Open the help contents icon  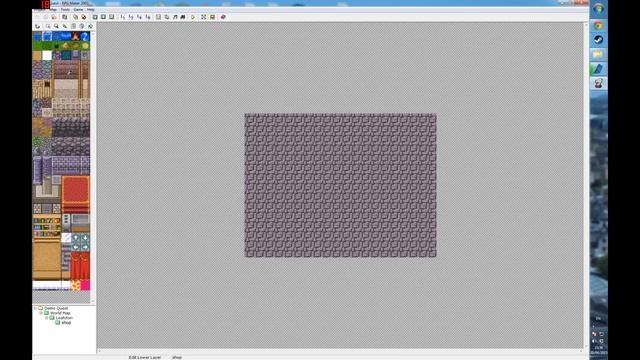[223, 17]
